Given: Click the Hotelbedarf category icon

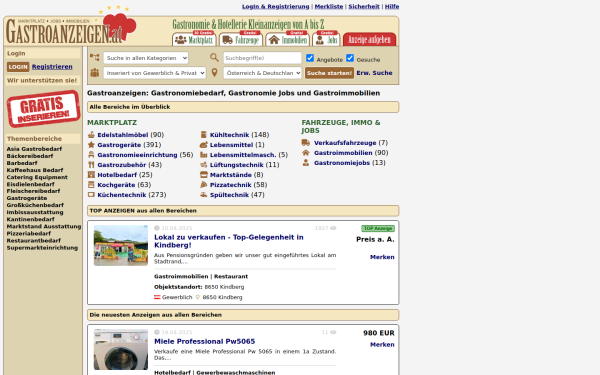Looking at the screenshot, I should click(x=91, y=174).
